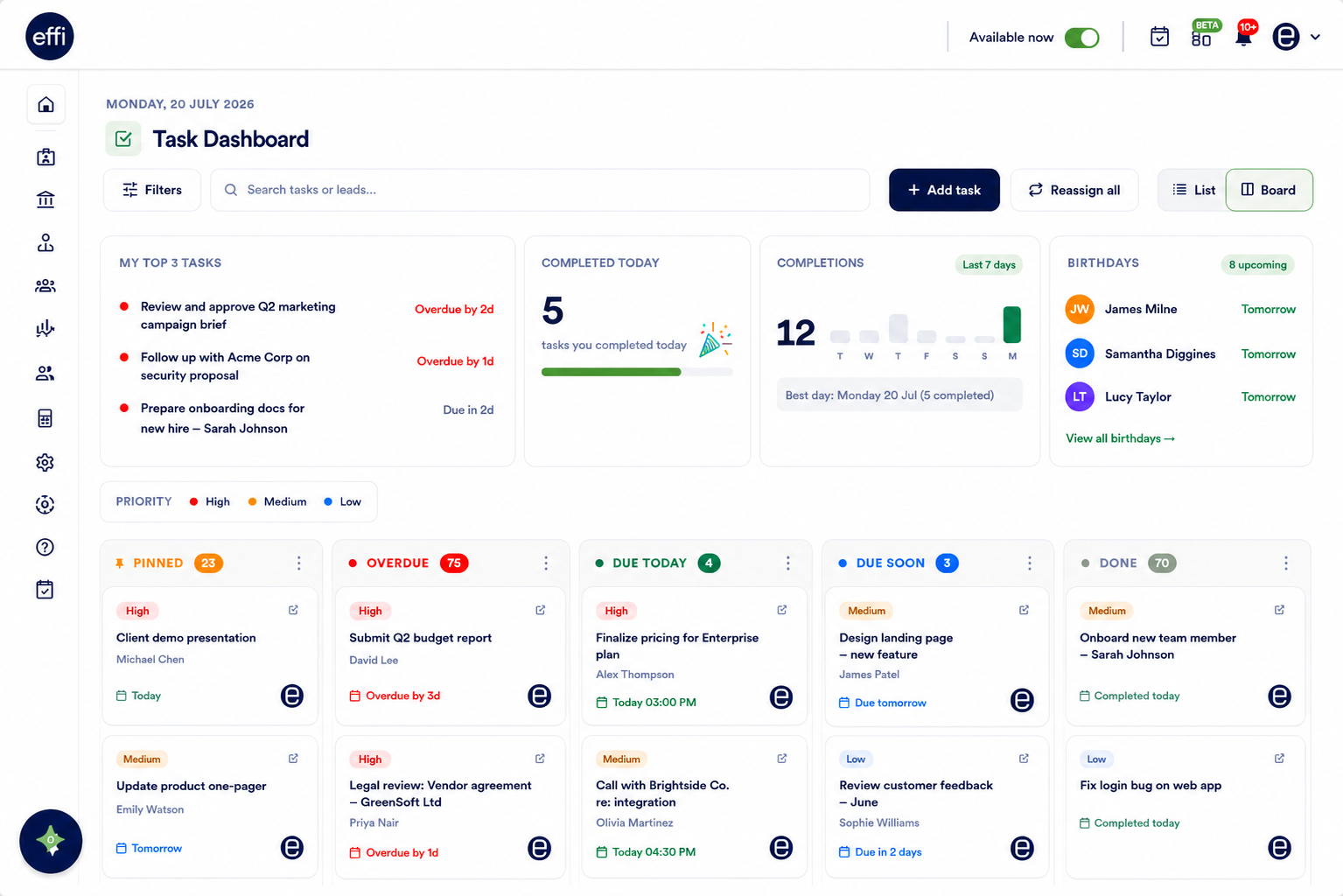Open the Done column options menu
The height and width of the screenshot is (896, 1343).
tap(1285, 563)
